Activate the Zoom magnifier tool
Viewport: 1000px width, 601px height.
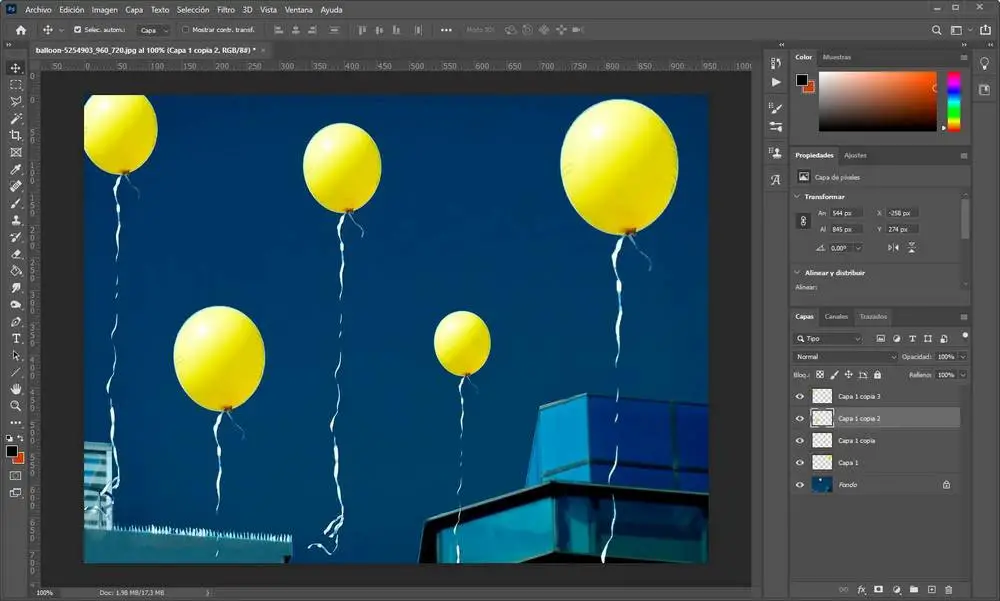click(x=16, y=406)
